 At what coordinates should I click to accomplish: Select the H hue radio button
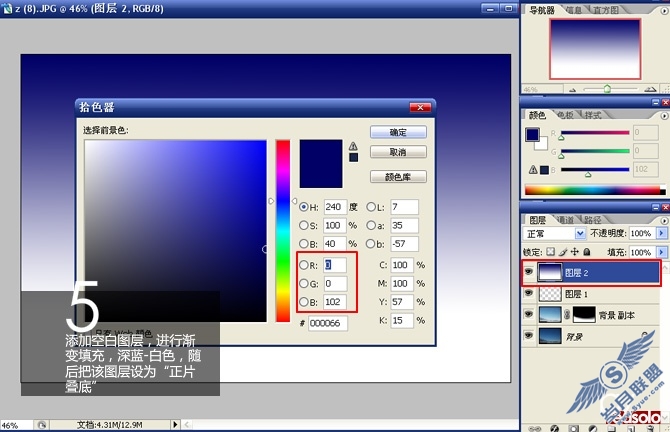point(303,207)
